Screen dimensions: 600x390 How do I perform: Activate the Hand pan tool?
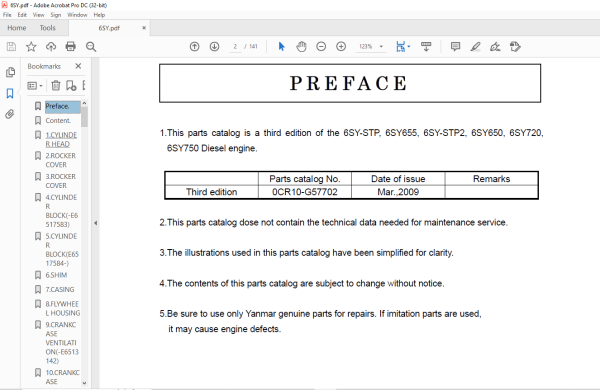[302, 47]
